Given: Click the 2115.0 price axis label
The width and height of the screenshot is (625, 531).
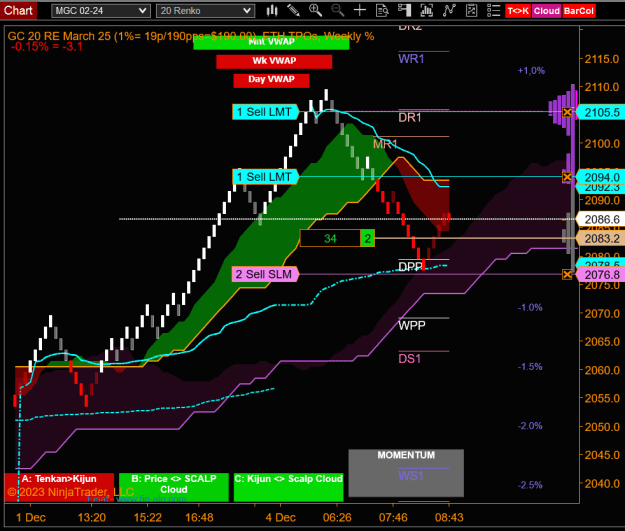Looking at the screenshot, I should [601, 59].
